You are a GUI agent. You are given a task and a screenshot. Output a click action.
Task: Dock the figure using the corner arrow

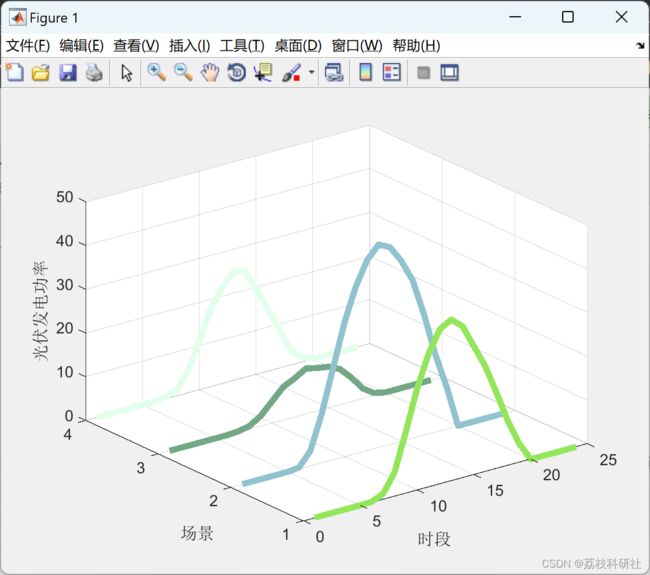coord(640,46)
